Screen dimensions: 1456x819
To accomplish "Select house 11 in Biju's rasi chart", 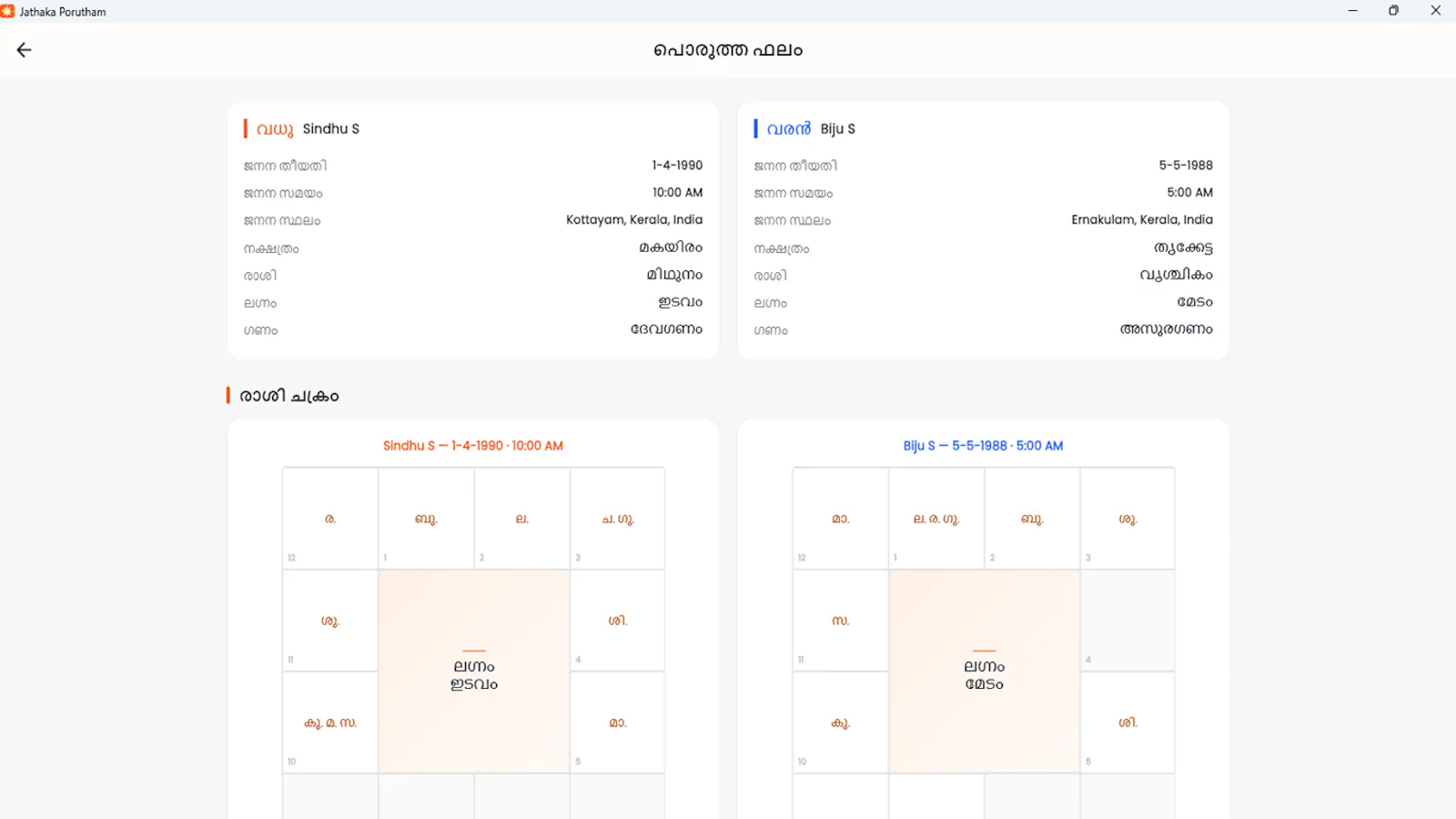I will pyautogui.click(x=841, y=621).
